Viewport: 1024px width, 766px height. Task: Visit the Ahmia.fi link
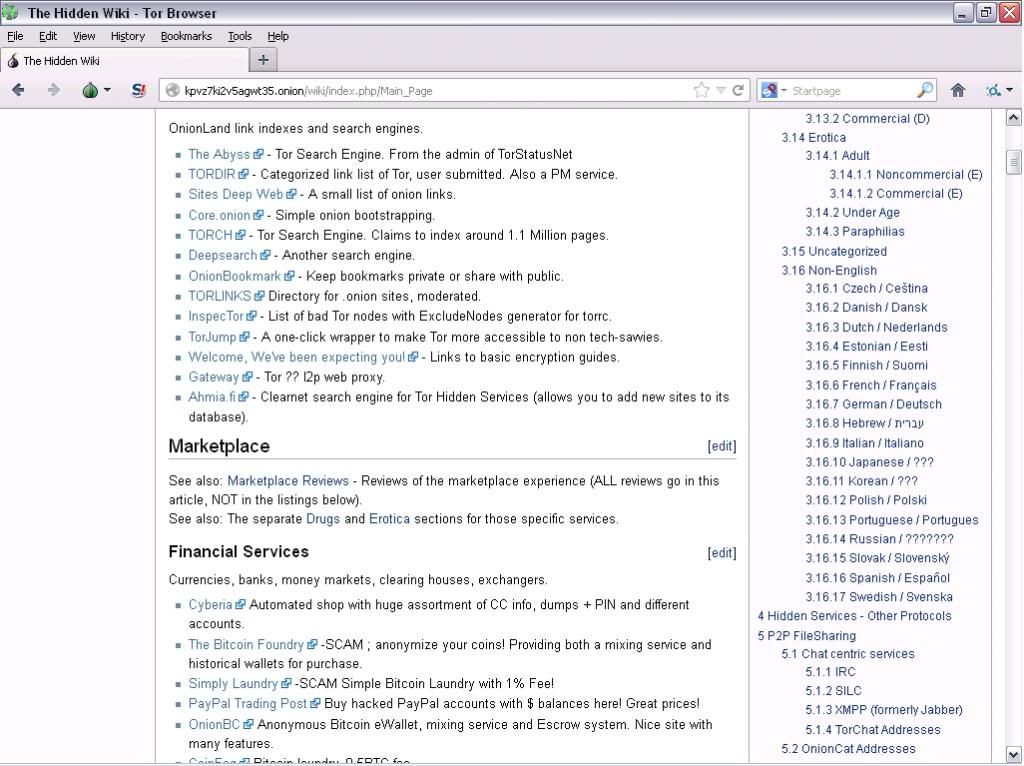212,396
